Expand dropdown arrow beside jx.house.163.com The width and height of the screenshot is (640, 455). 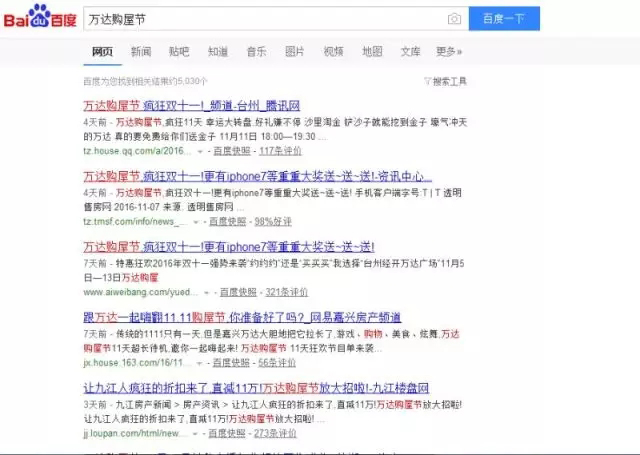pyautogui.click(x=199, y=363)
